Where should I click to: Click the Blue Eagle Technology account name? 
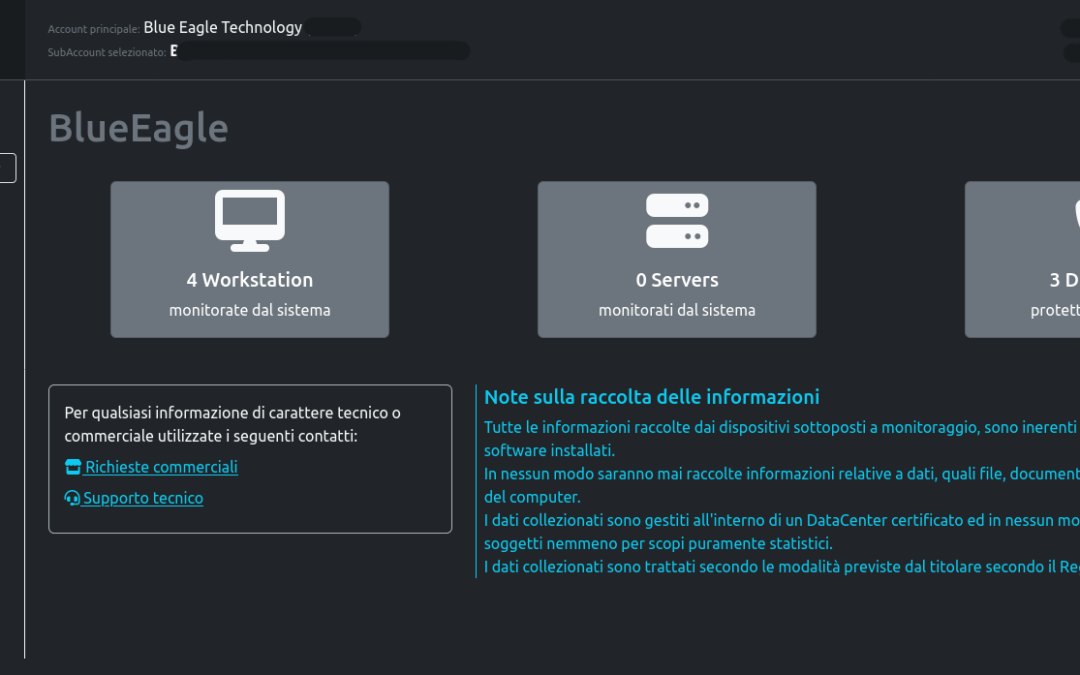pyautogui.click(x=222, y=27)
